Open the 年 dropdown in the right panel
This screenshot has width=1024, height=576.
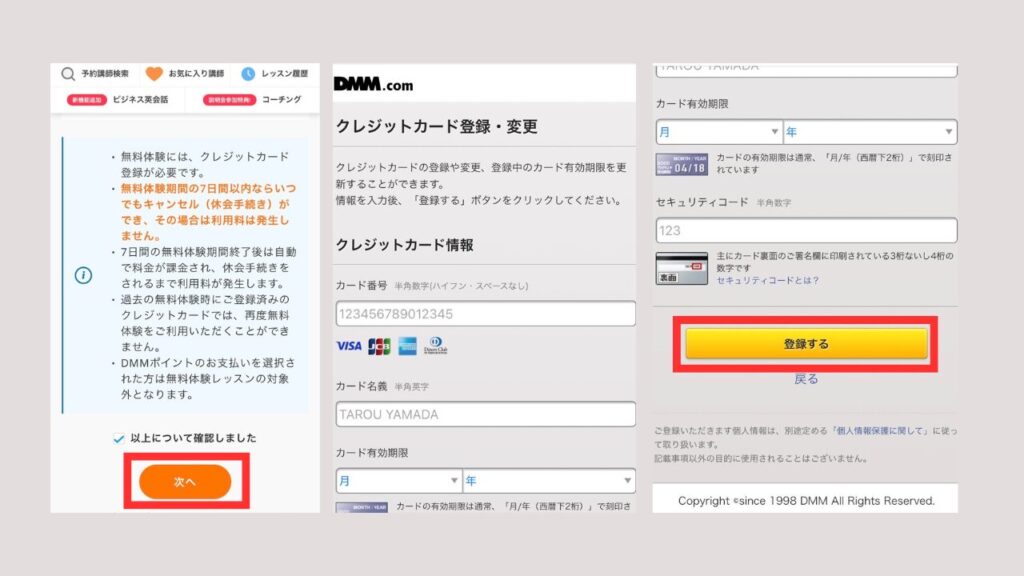[870, 132]
